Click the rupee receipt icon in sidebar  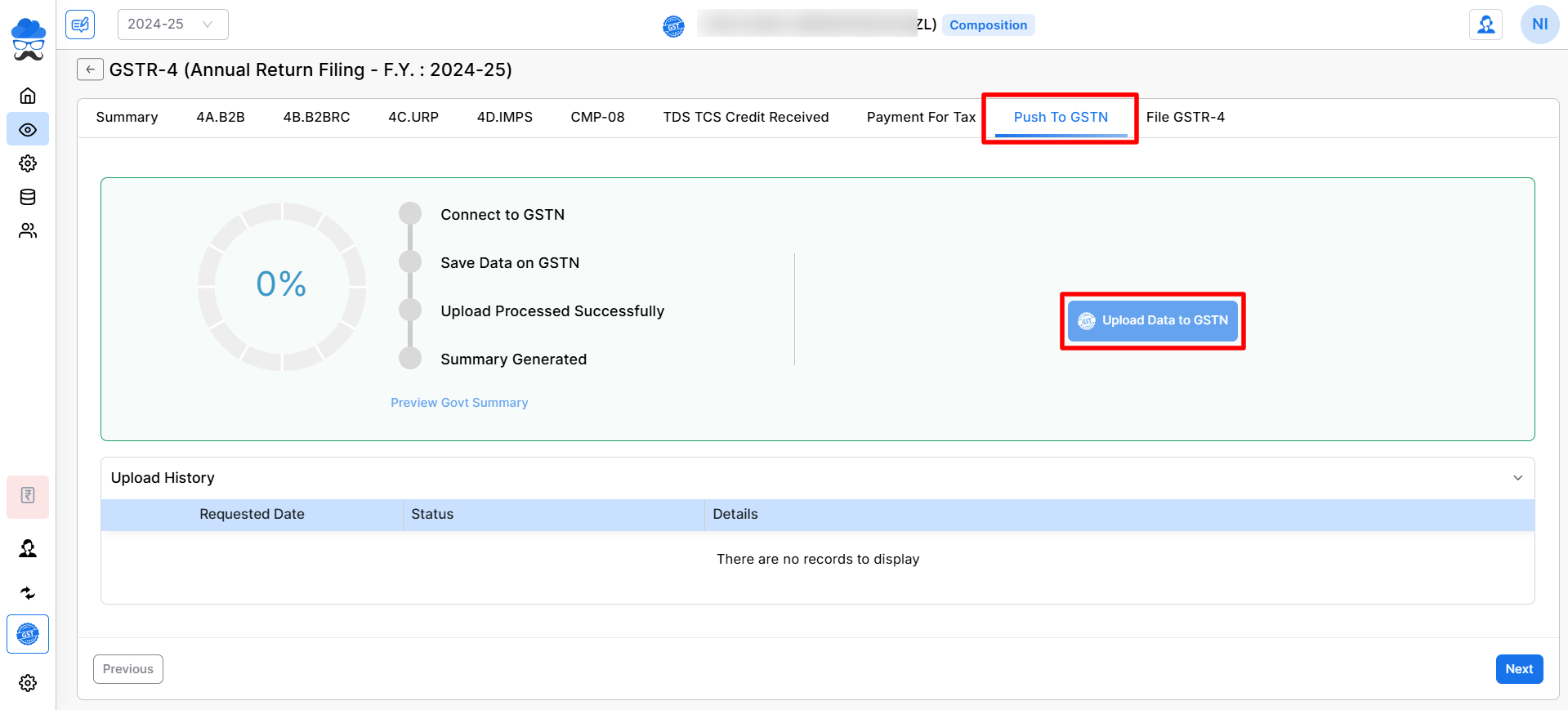click(x=28, y=496)
